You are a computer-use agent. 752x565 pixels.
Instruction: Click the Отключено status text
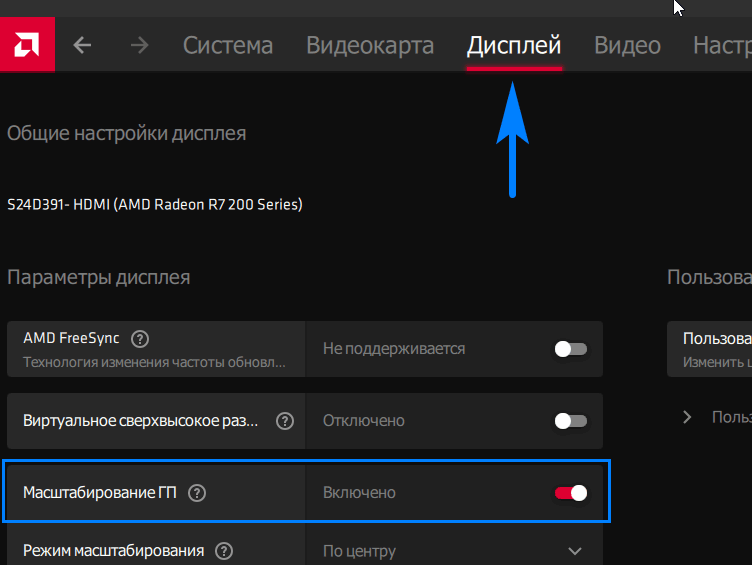pos(364,421)
